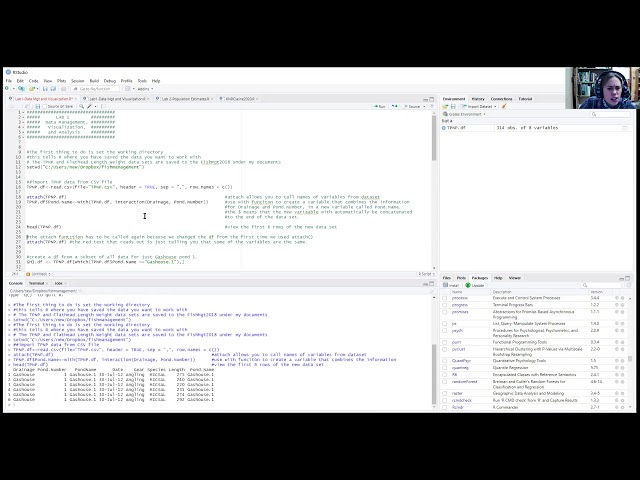Click the clear console icon

coord(432,291)
